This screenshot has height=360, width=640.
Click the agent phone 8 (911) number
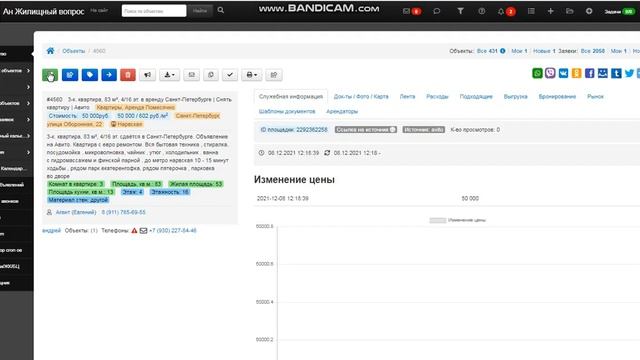click(x=123, y=212)
